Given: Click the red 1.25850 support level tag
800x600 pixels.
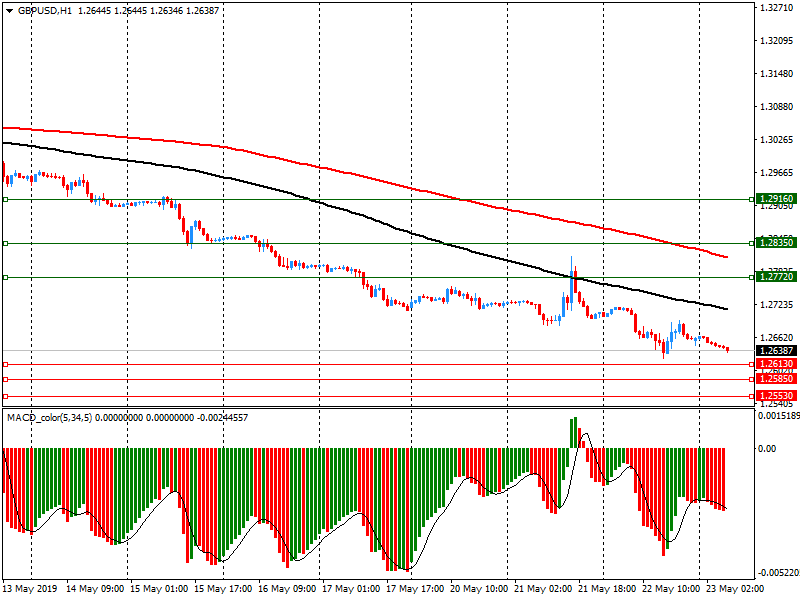Looking at the screenshot, I should tap(776, 379).
